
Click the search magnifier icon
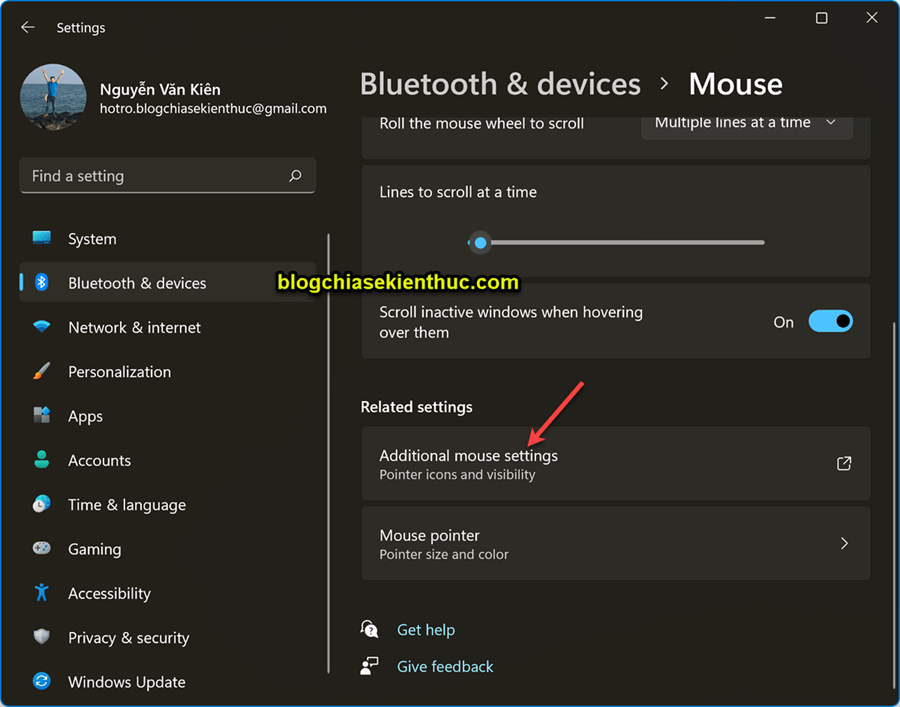pos(295,176)
